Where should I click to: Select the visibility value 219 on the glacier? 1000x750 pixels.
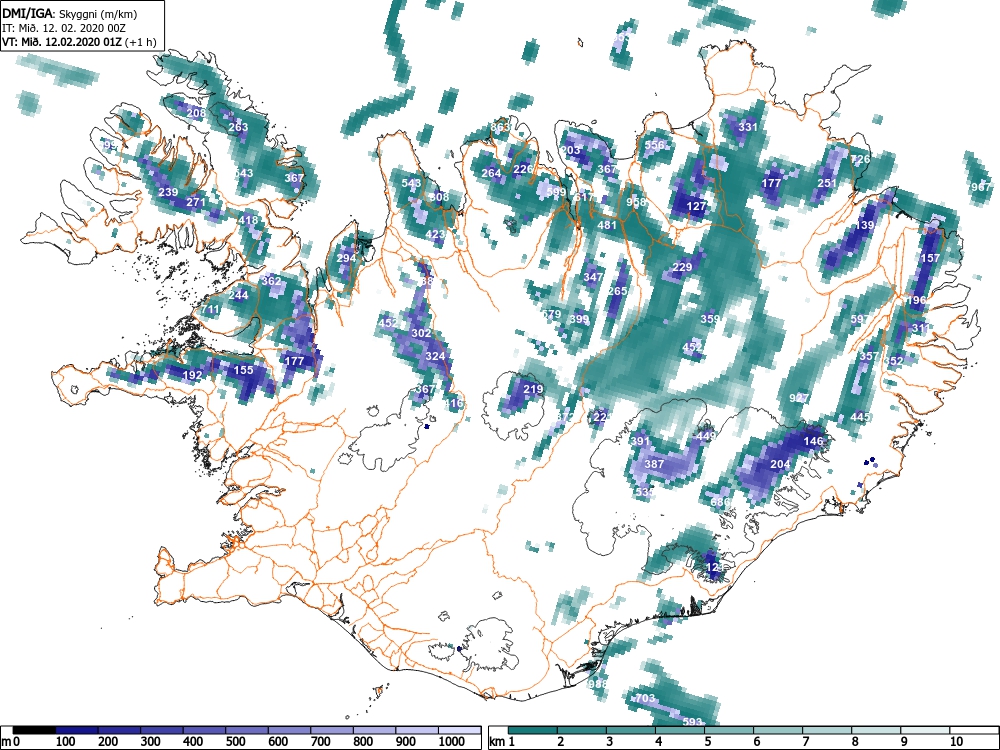tap(533, 389)
